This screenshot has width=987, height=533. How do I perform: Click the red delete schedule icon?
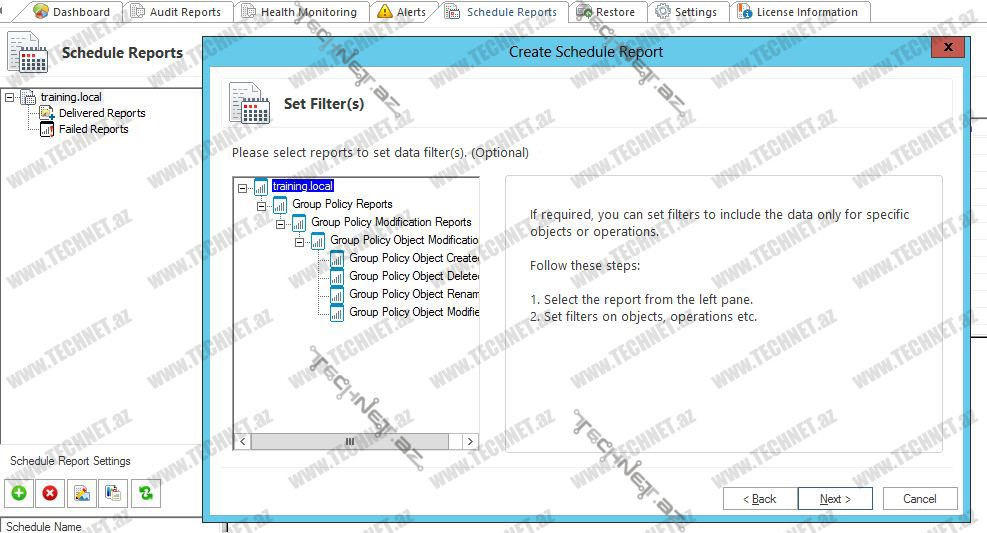(50, 492)
